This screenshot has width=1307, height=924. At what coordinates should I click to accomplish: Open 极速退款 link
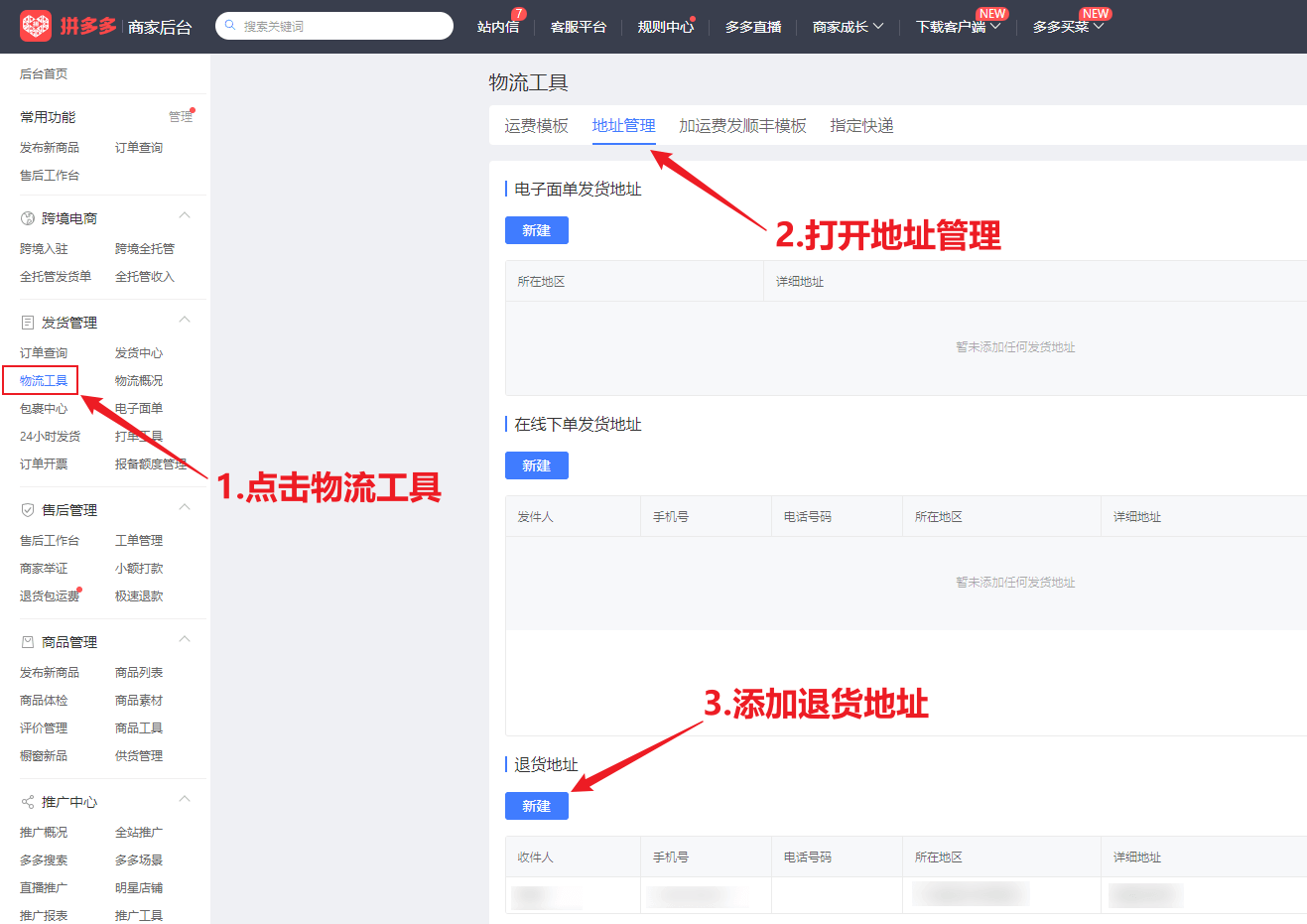coord(139,596)
